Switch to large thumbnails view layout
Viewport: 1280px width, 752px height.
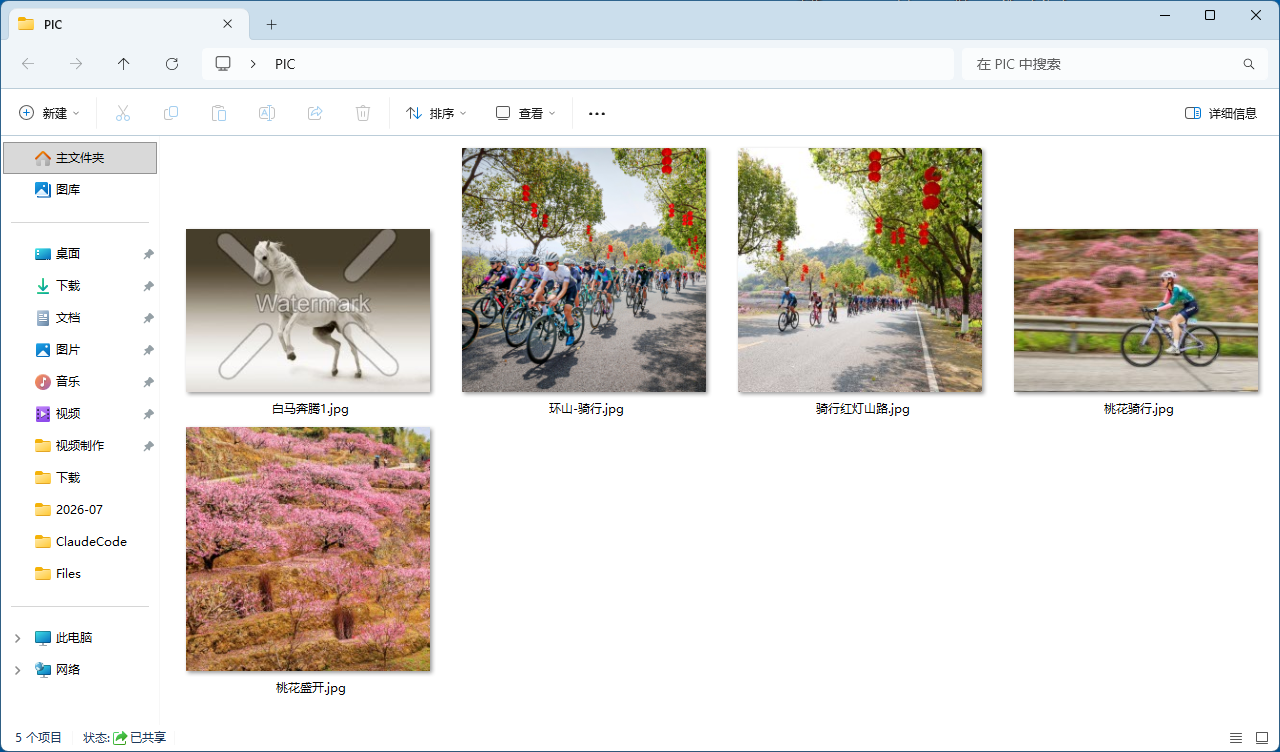[x=1261, y=738]
